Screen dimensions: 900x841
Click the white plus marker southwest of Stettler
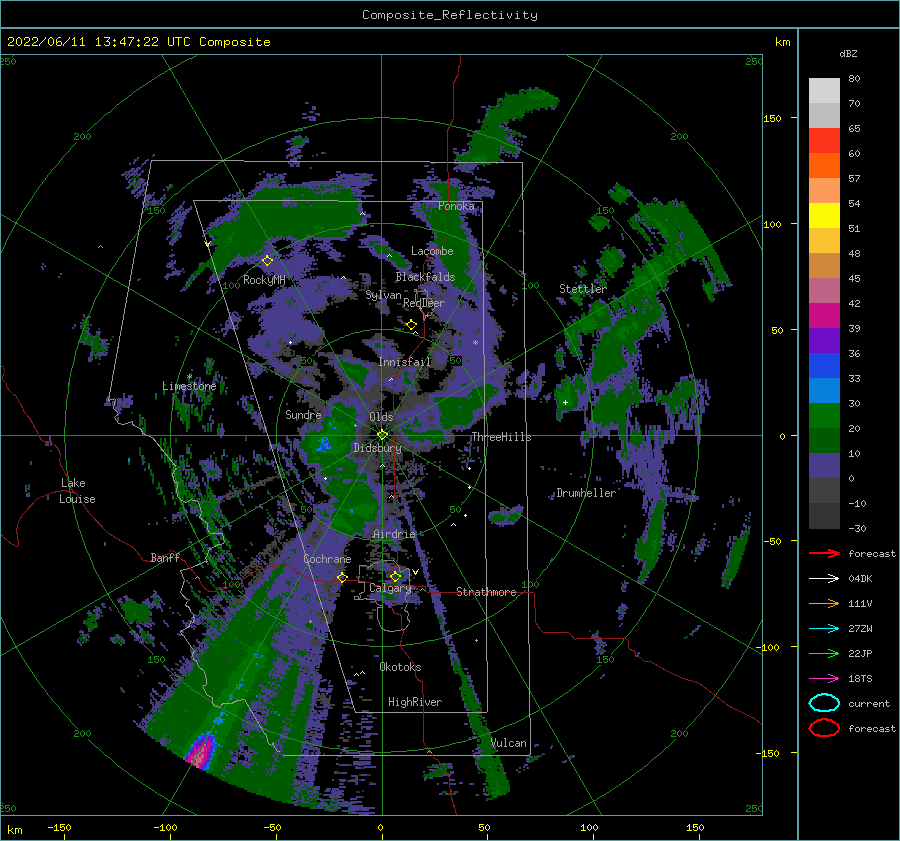tap(565, 402)
